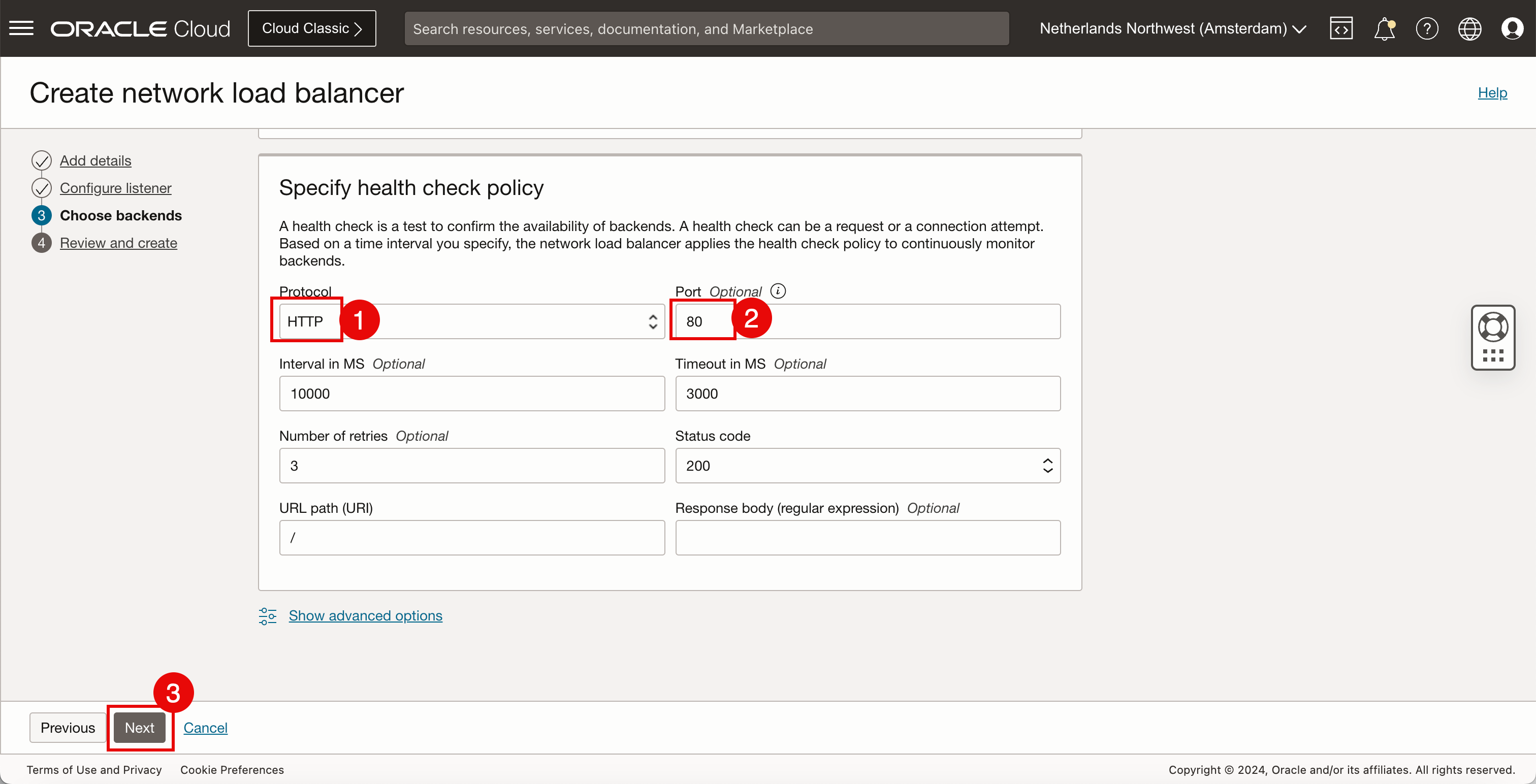Viewport: 1536px width, 784px height.
Task: Go to the Configure listener step
Action: [116, 188]
